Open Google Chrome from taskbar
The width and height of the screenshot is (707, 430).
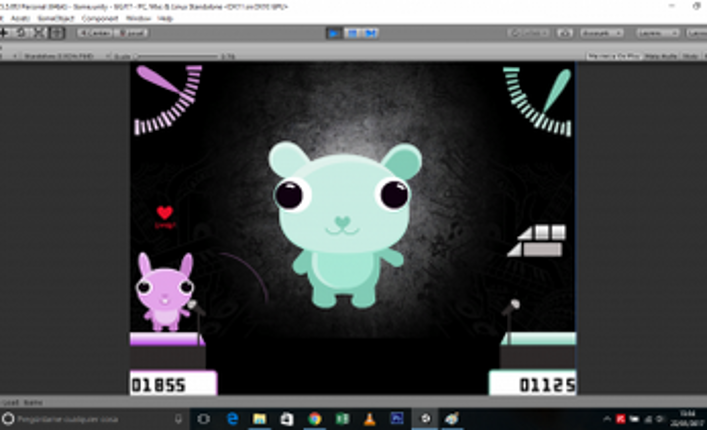[x=315, y=419]
